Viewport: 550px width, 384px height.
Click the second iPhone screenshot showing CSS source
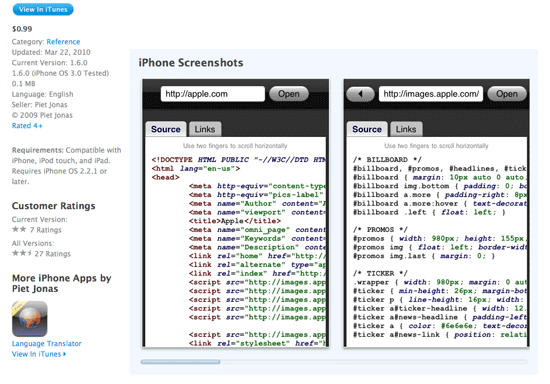(437, 213)
